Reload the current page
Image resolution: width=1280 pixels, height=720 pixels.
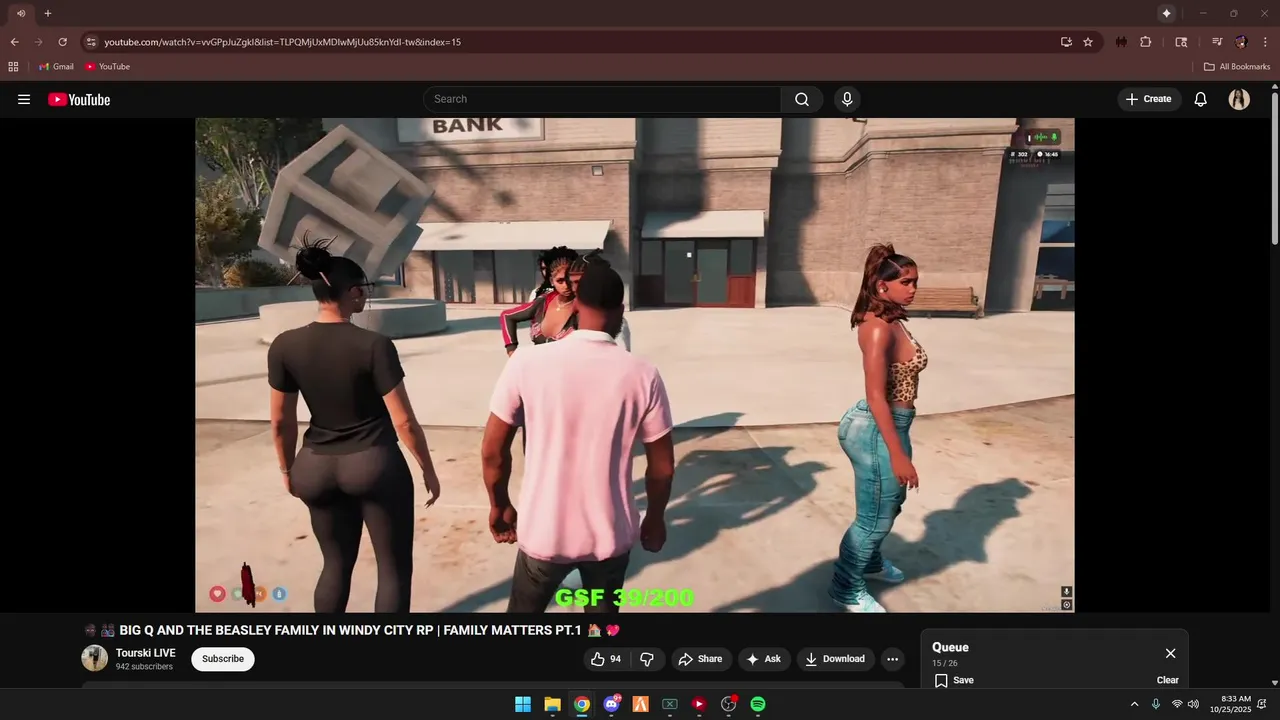coord(62,42)
